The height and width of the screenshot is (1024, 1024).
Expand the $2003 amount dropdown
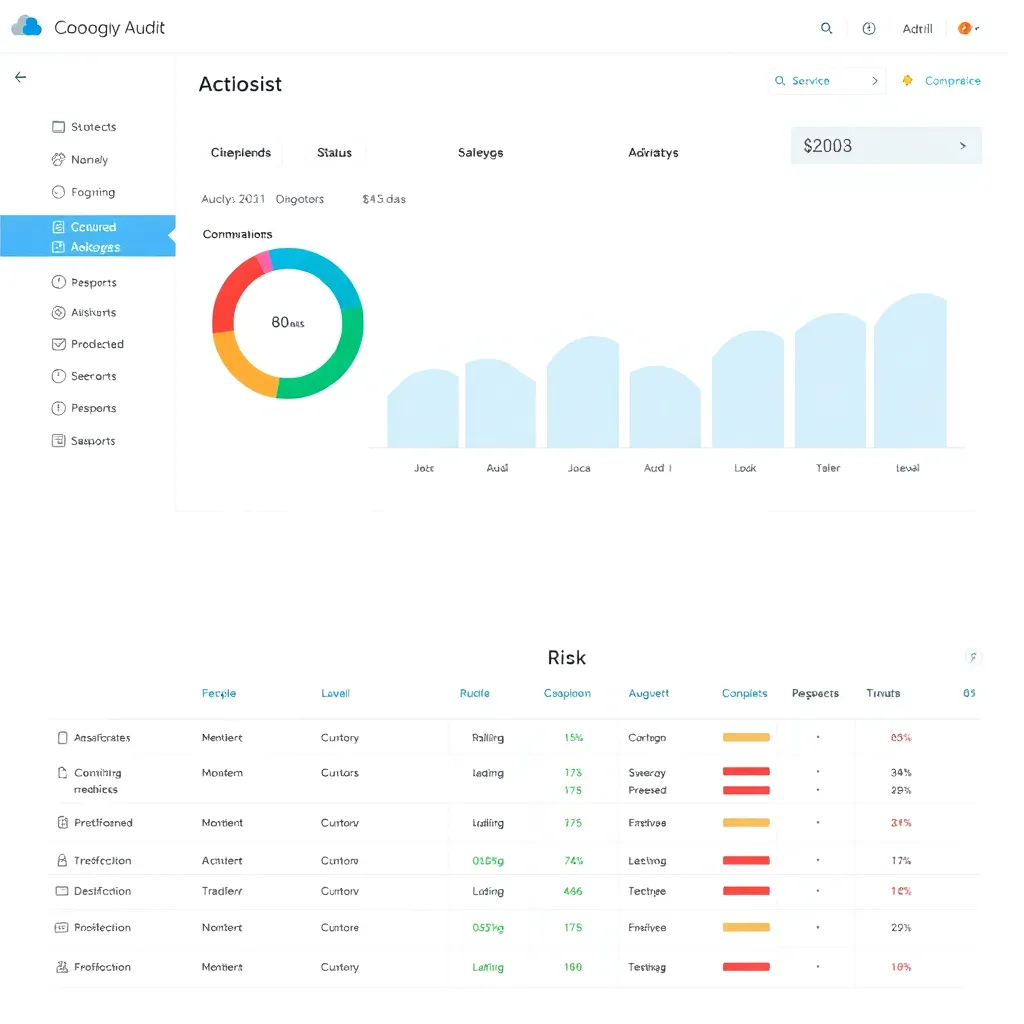pos(963,145)
